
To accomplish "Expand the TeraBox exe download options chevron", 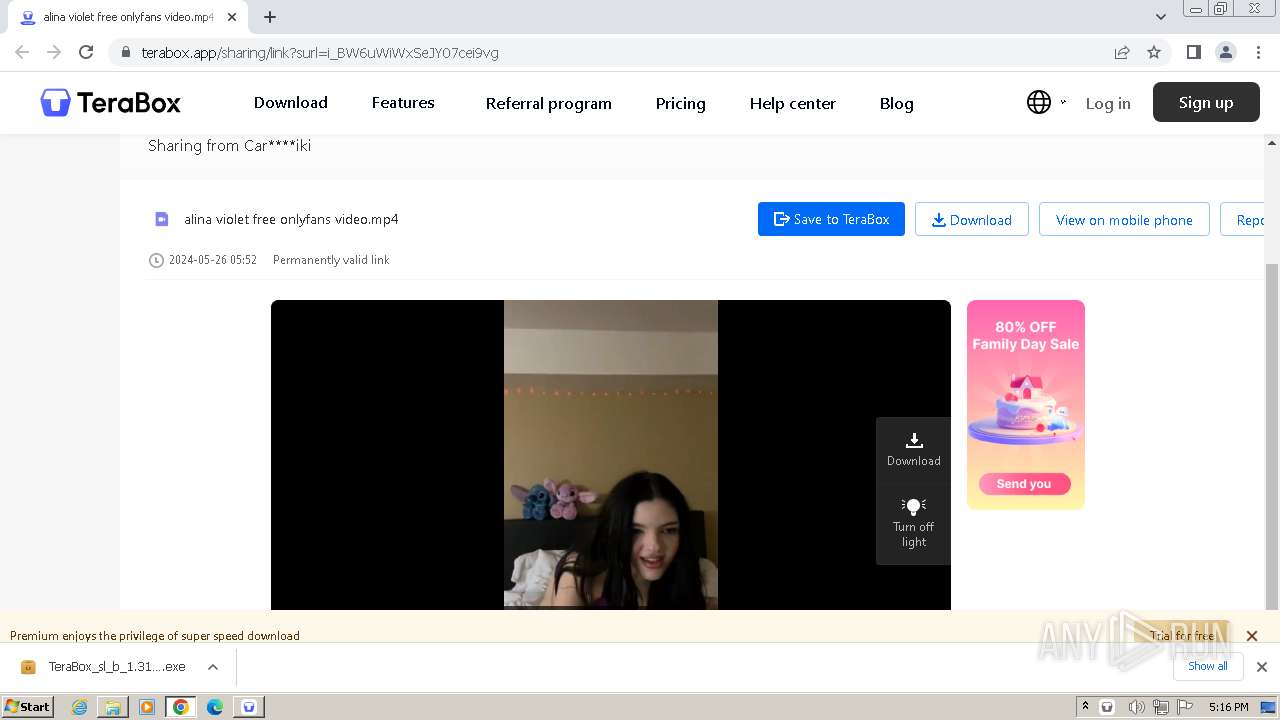I will tap(212, 667).
